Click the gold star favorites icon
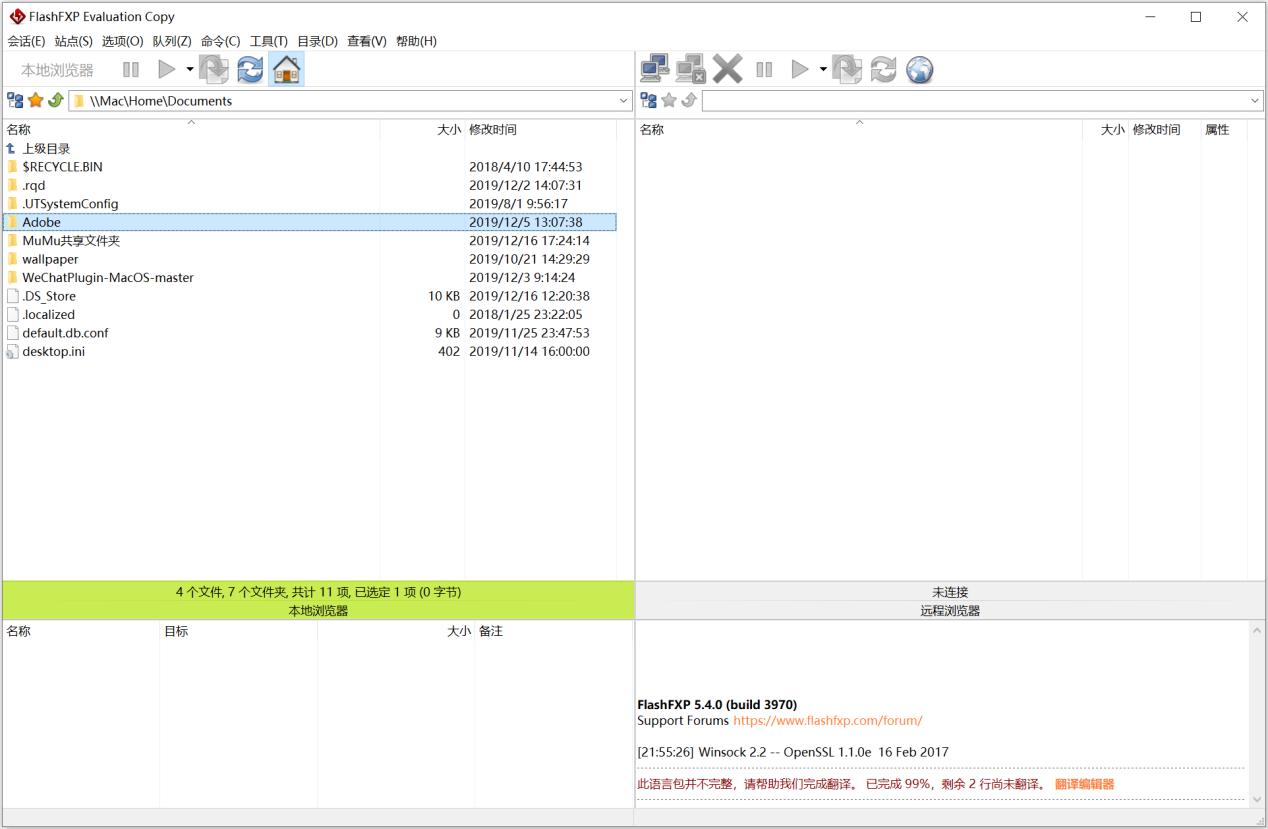Viewport: 1268px width, 829px height. [36, 100]
